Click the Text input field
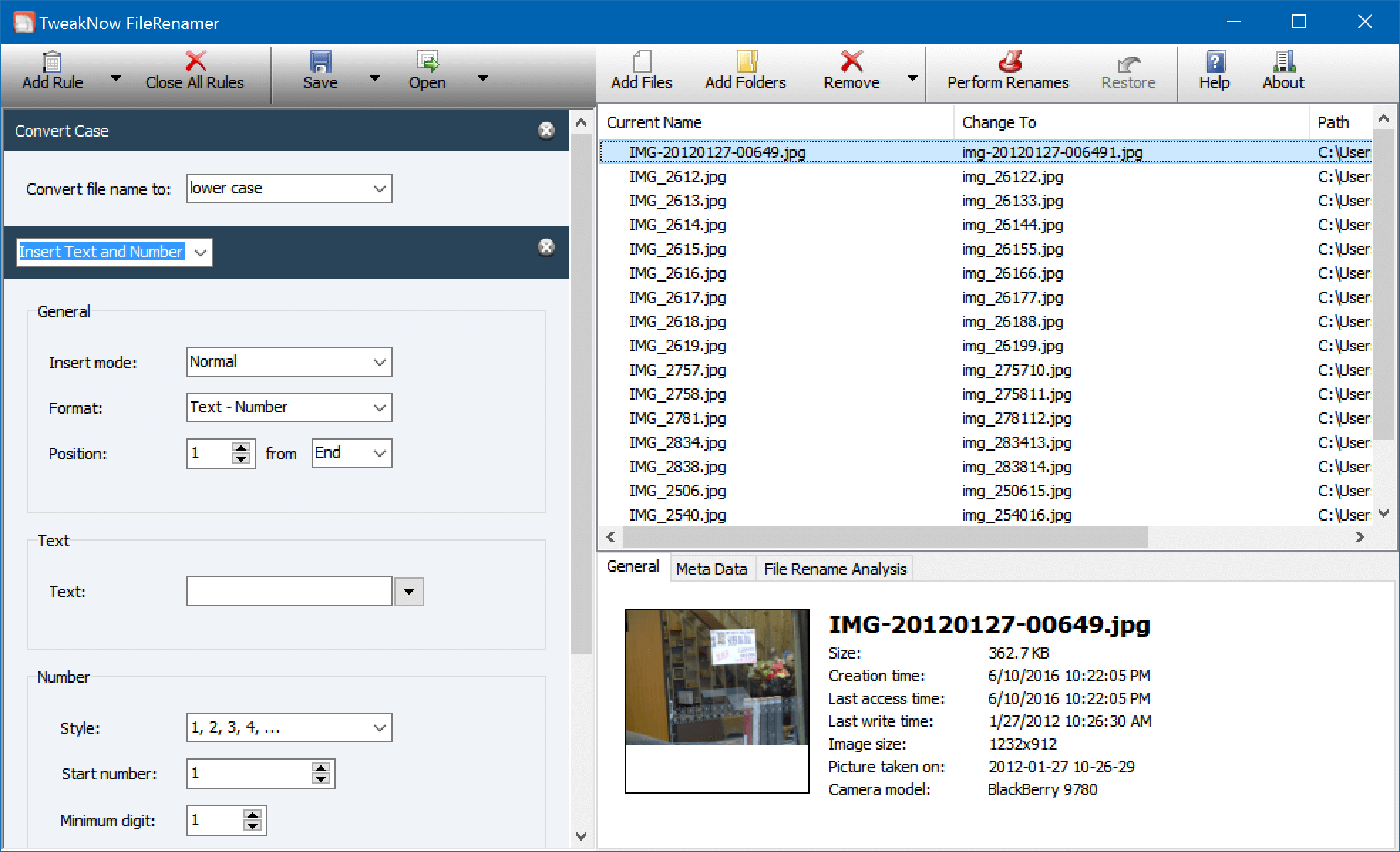Image resolution: width=1400 pixels, height=852 pixels. pyautogui.click(x=289, y=591)
